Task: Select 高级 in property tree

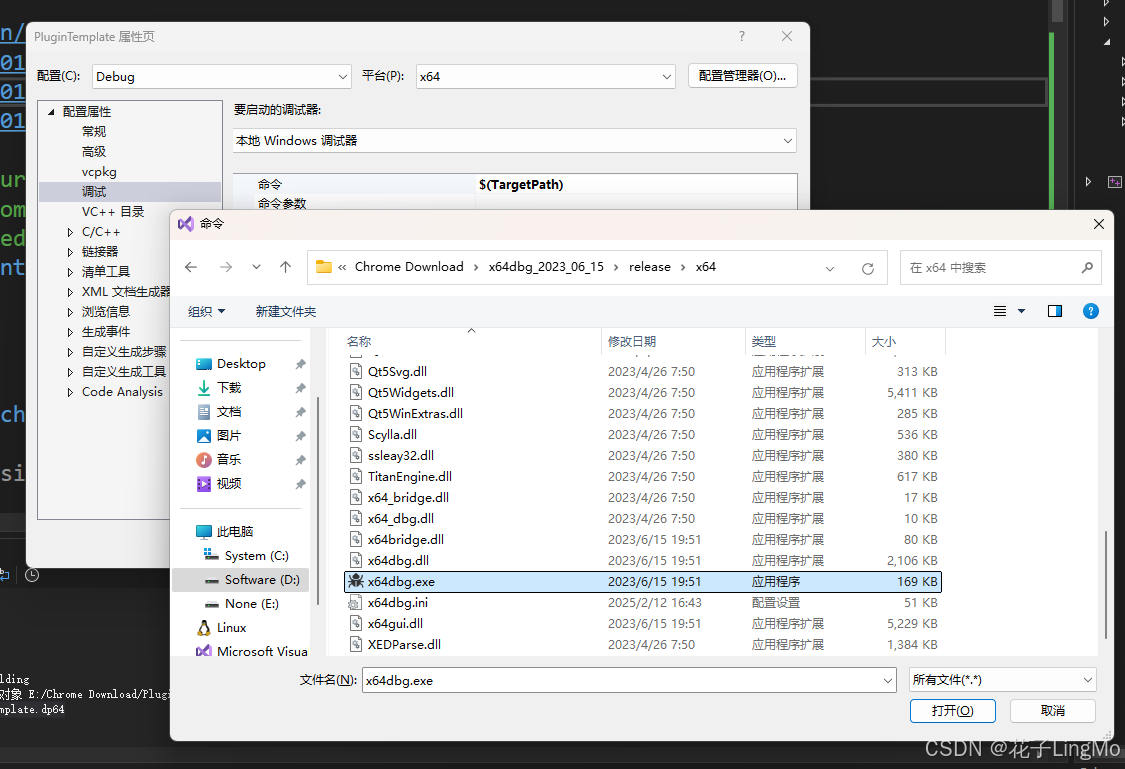Action: pos(93,152)
